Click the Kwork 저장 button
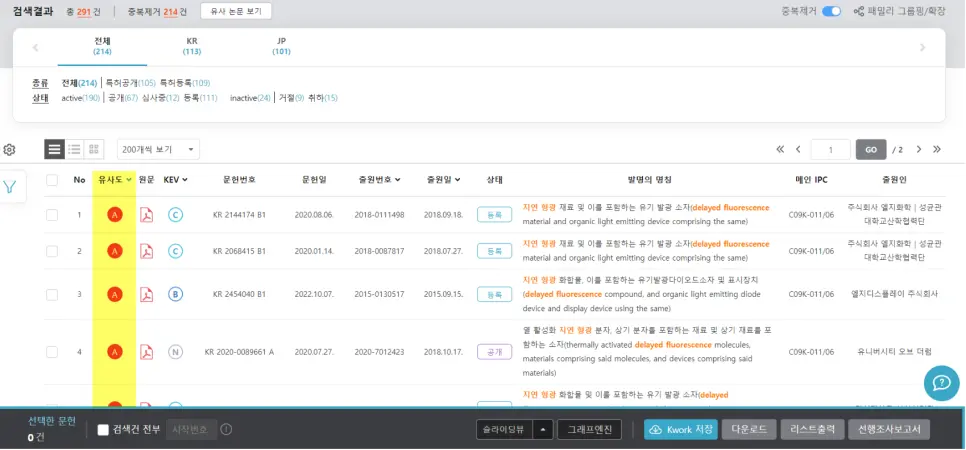Viewport: 966px width, 450px height. pyautogui.click(x=680, y=429)
